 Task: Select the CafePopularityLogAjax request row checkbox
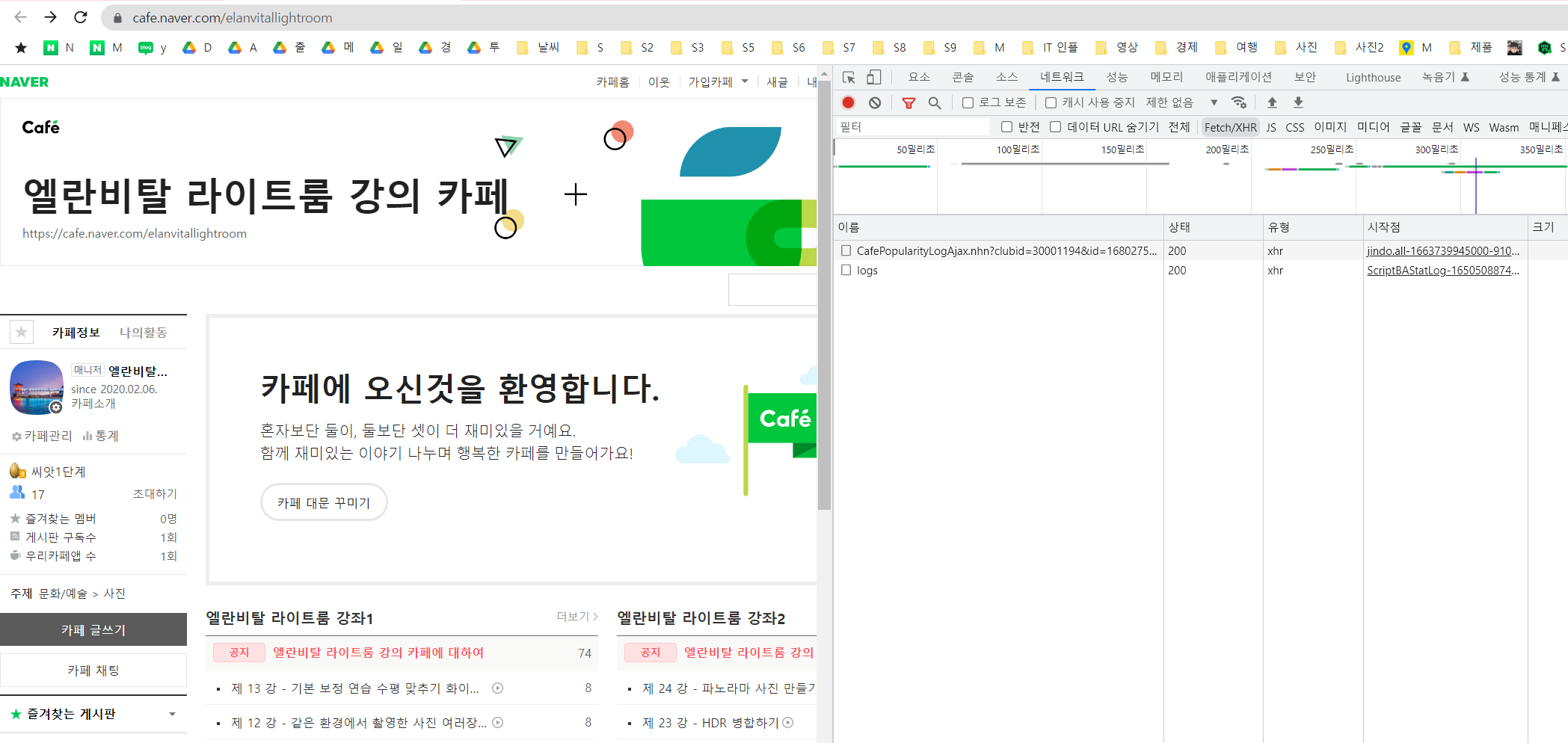click(x=846, y=250)
